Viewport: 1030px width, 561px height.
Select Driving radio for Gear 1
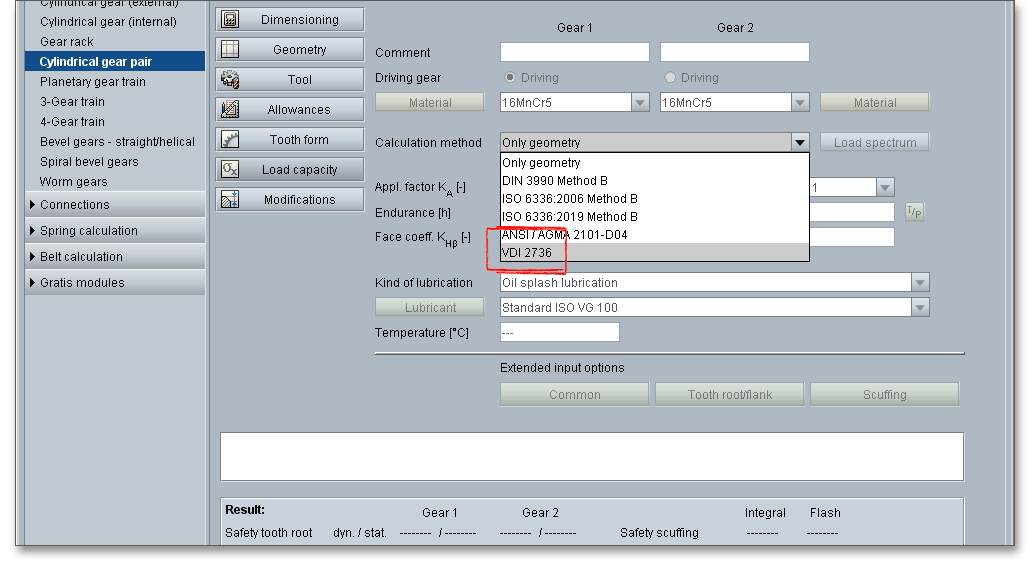510,78
